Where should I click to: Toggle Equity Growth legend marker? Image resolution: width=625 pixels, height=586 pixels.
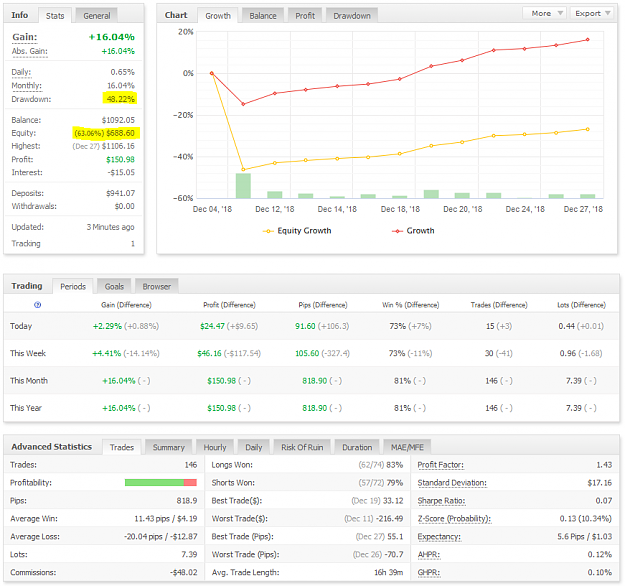(x=268, y=231)
